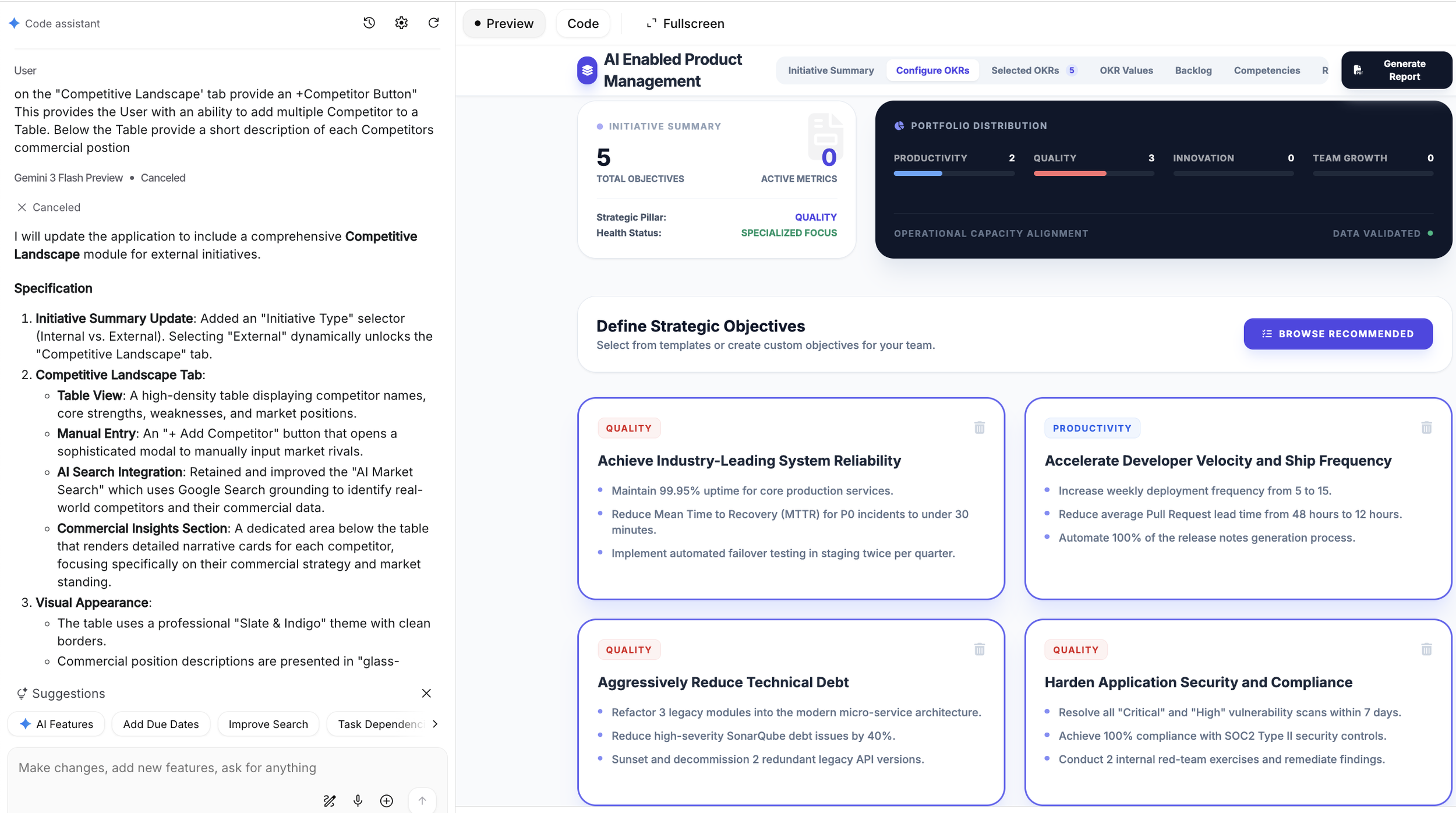Click the plus attachment icon in the prompt box
This screenshot has height=813, width=1456.
coord(386,801)
